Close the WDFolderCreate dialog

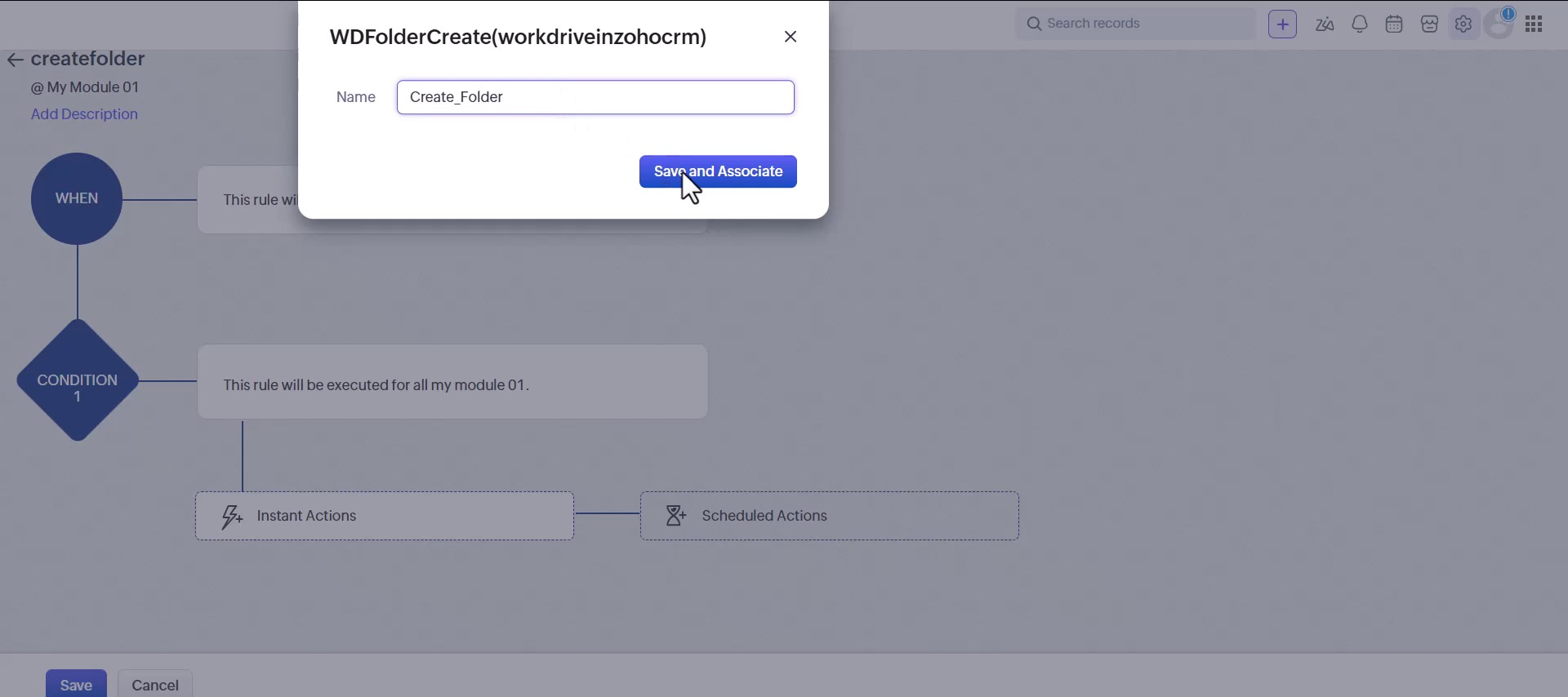[x=791, y=38]
